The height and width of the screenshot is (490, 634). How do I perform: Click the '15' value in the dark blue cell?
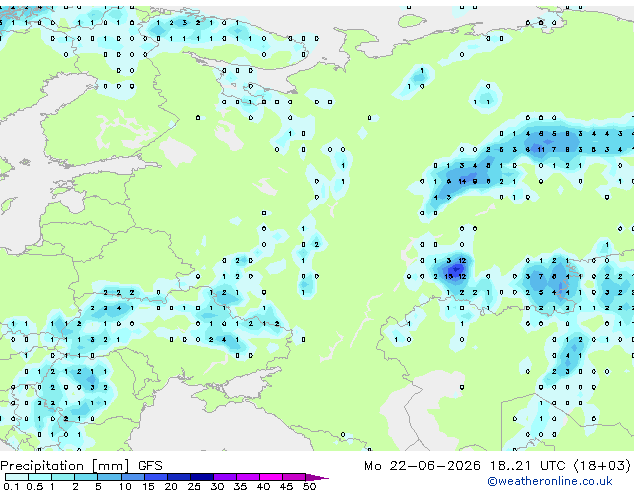(448, 277)
